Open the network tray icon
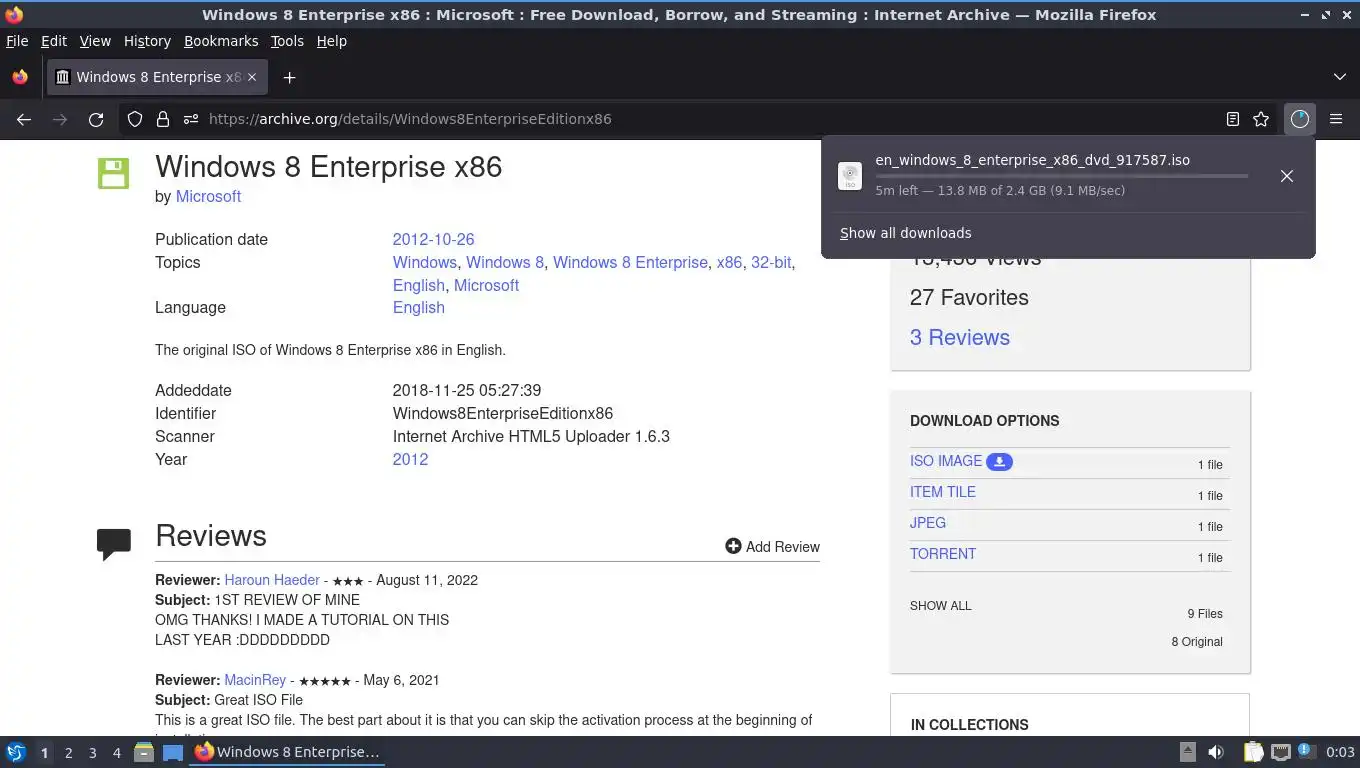This screenshot has height=768, width=1360. [x=1280, y=752]
